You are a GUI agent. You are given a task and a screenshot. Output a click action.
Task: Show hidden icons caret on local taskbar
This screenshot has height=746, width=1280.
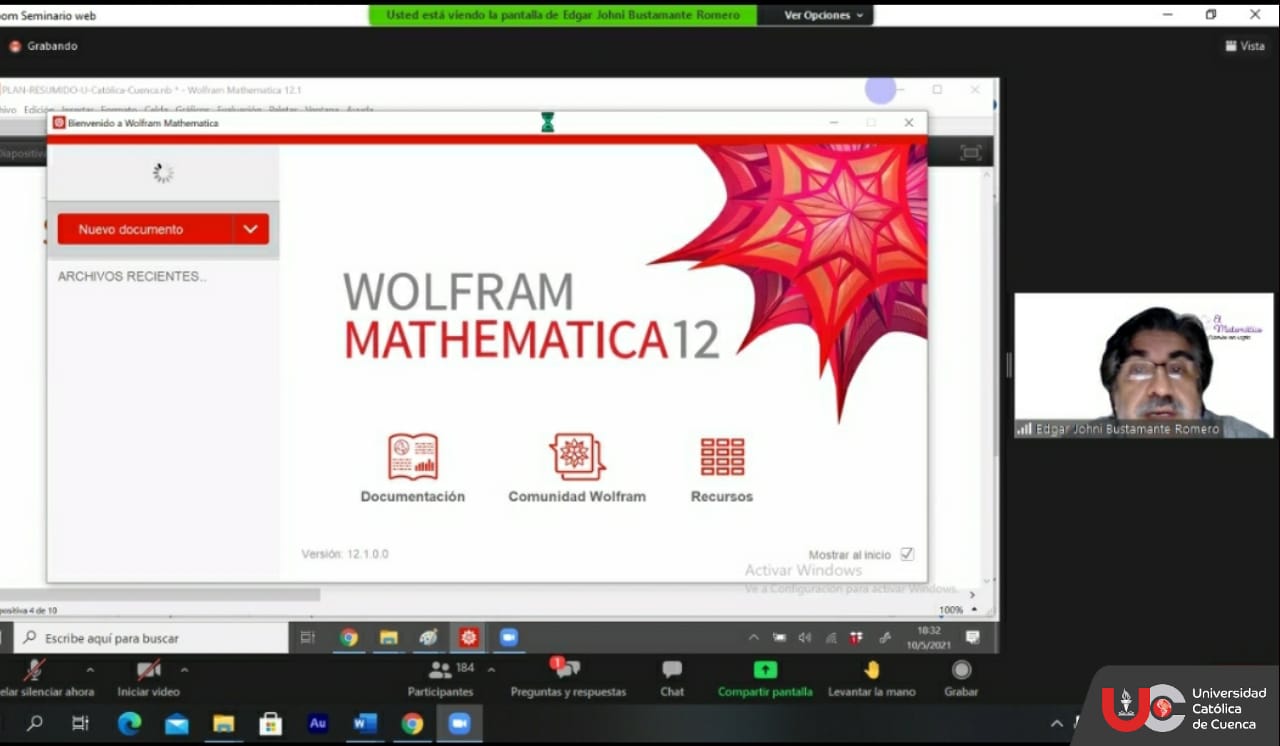pyautogui.click(x=1057, y=724)
